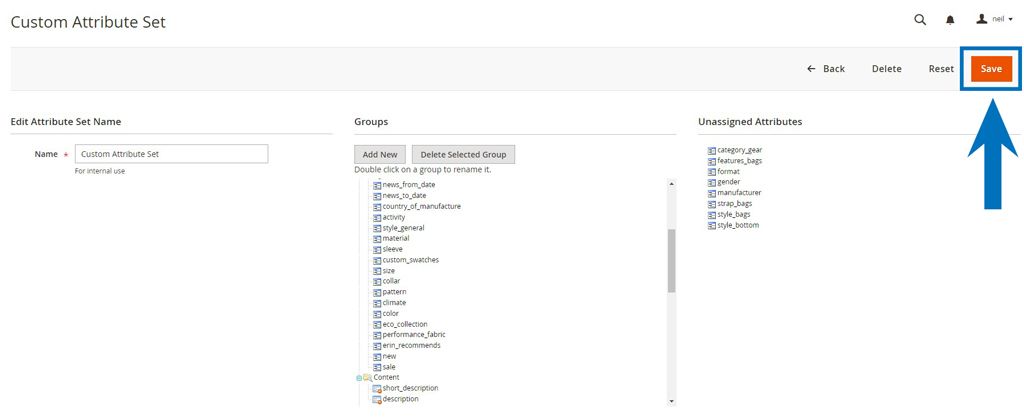
Task: Select color attribute icon
Action: [377, 314]
